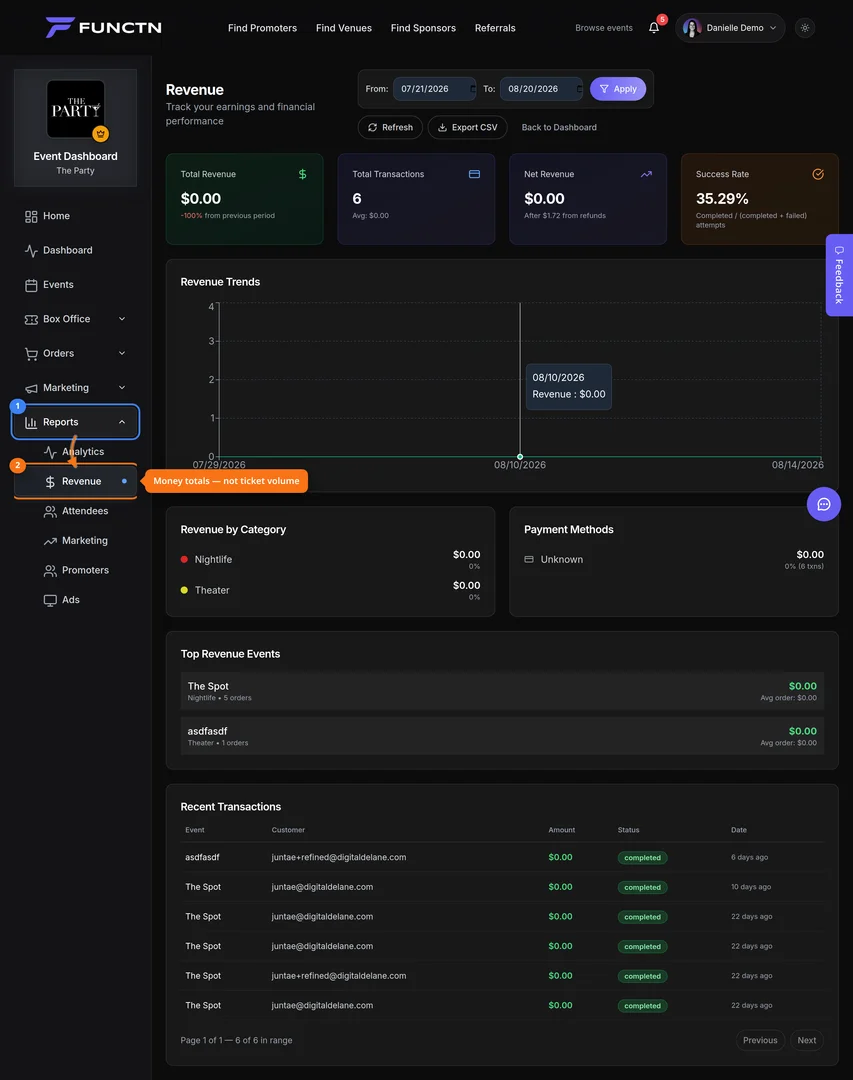This screenshot has height=1080, width=853.
Task: Click the Ads report label in the sidebar
Action: coord(71,600)
